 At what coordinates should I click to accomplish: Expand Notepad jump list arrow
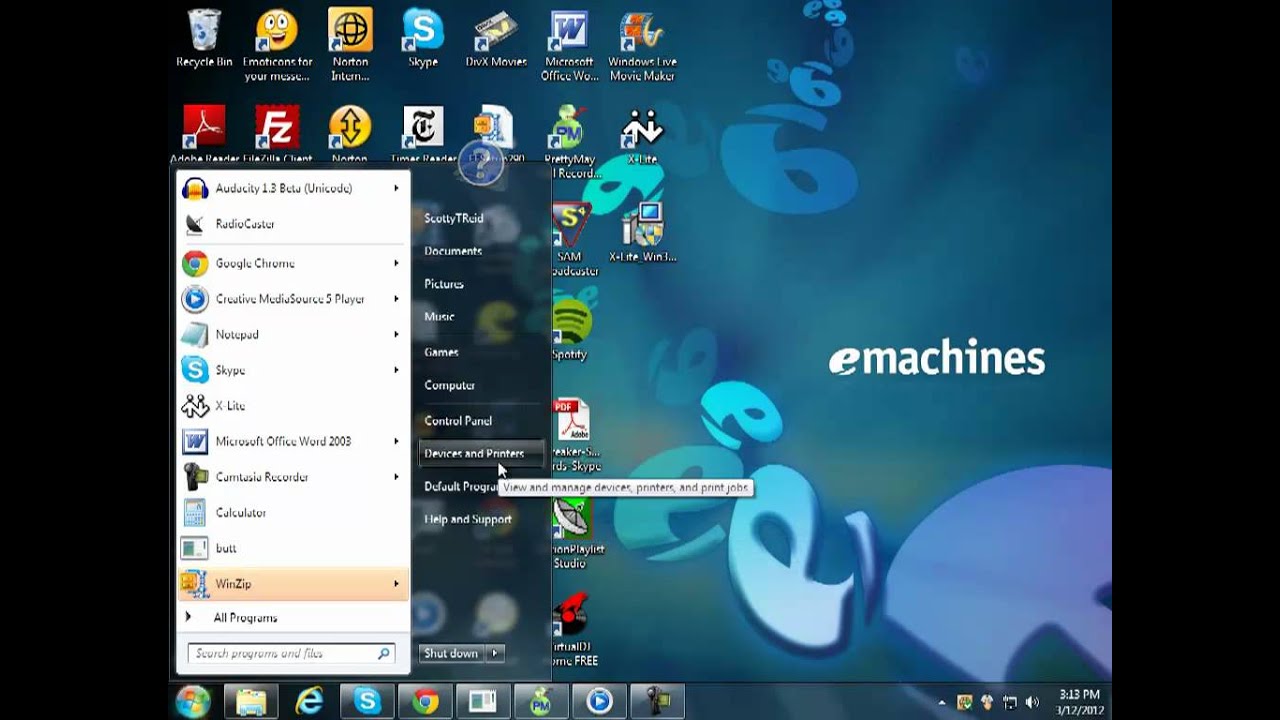396,334
